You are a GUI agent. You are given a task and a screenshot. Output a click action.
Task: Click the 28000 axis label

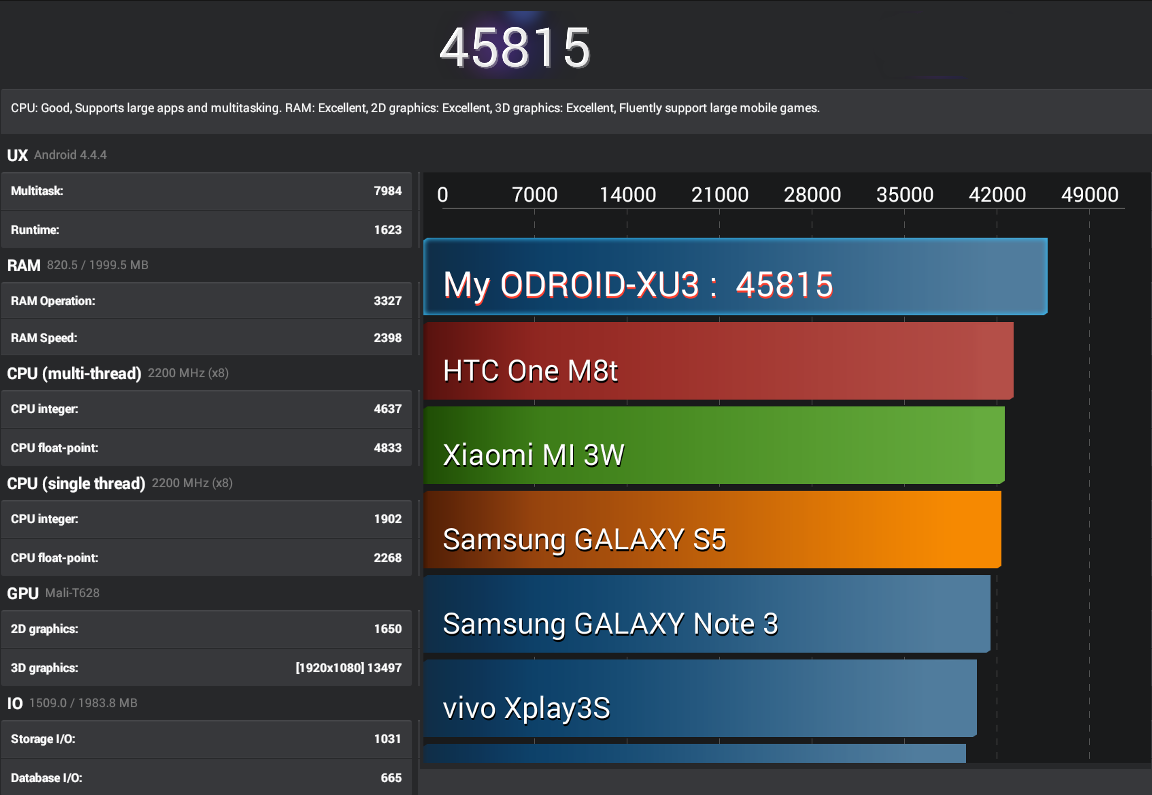(x=812, y=195)
